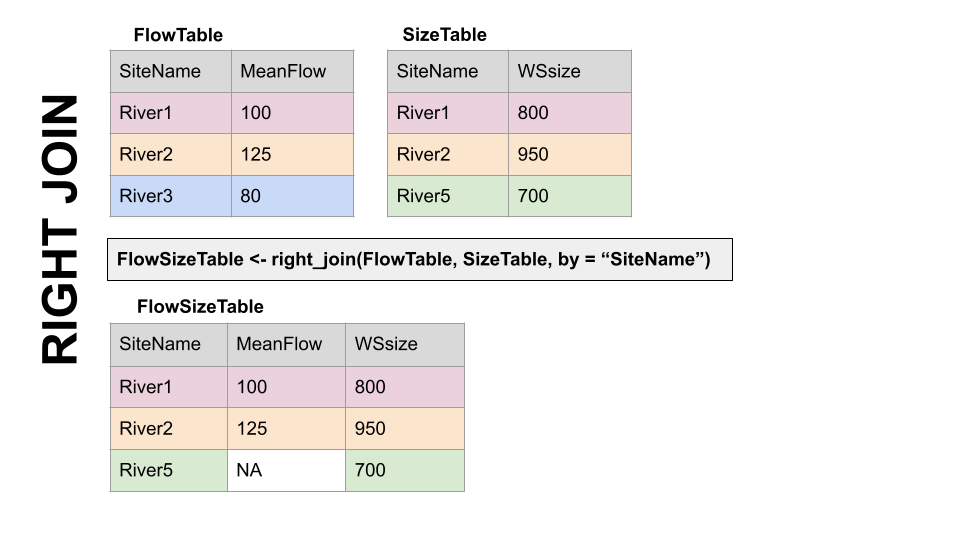Select the white NA cell

(286, 470)
